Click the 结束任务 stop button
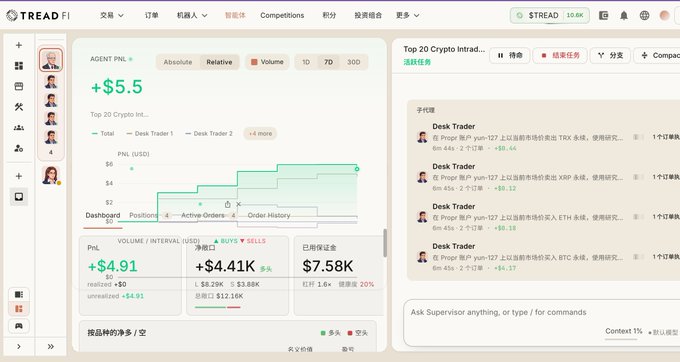680x362 pixels. point(559,55)
